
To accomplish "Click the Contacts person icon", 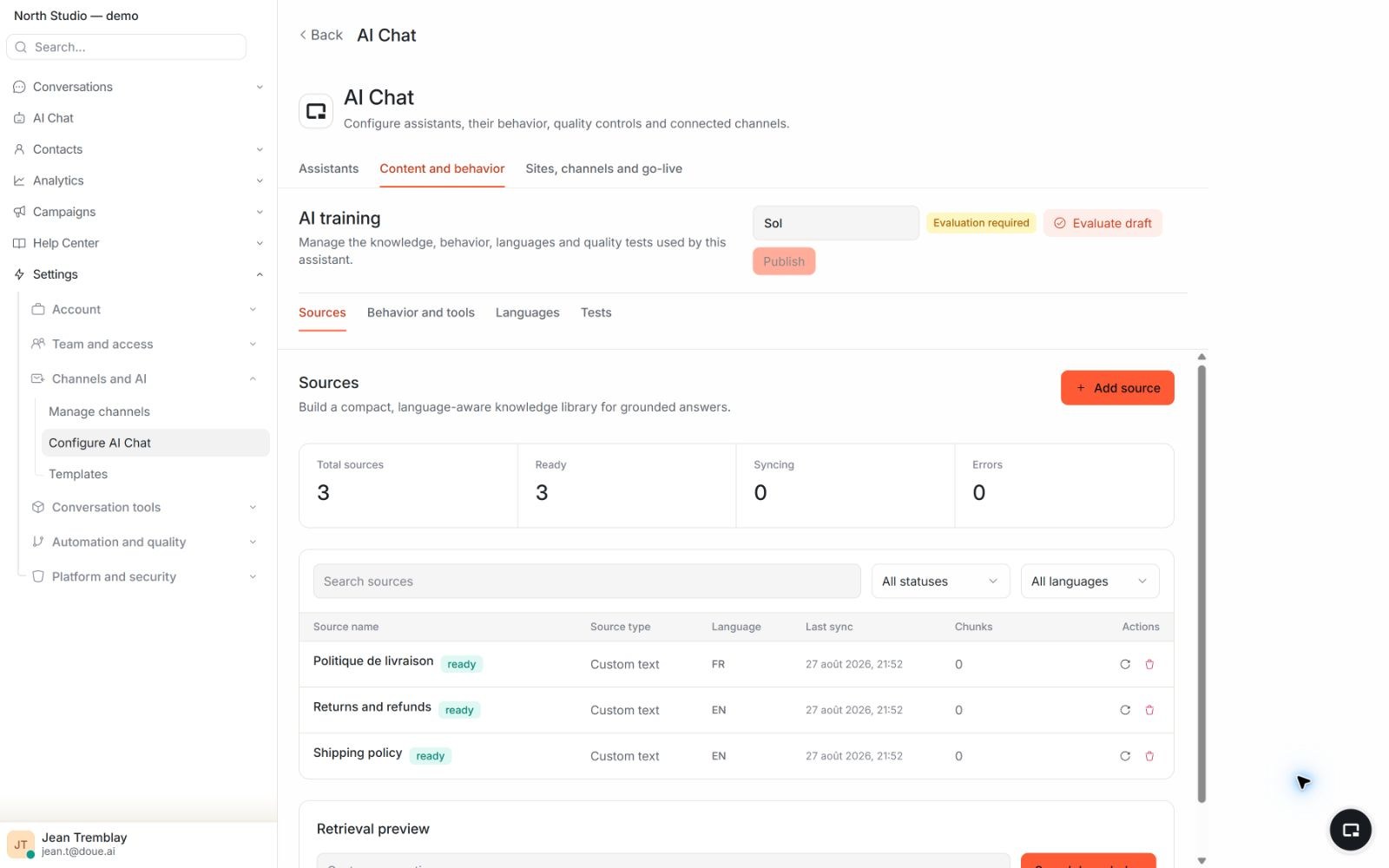I will tap(19, 149).
